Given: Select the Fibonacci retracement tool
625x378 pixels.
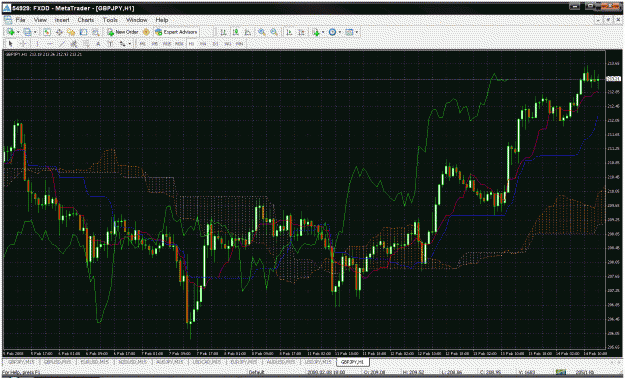Looking at the screenshot, I should (86, 44).
